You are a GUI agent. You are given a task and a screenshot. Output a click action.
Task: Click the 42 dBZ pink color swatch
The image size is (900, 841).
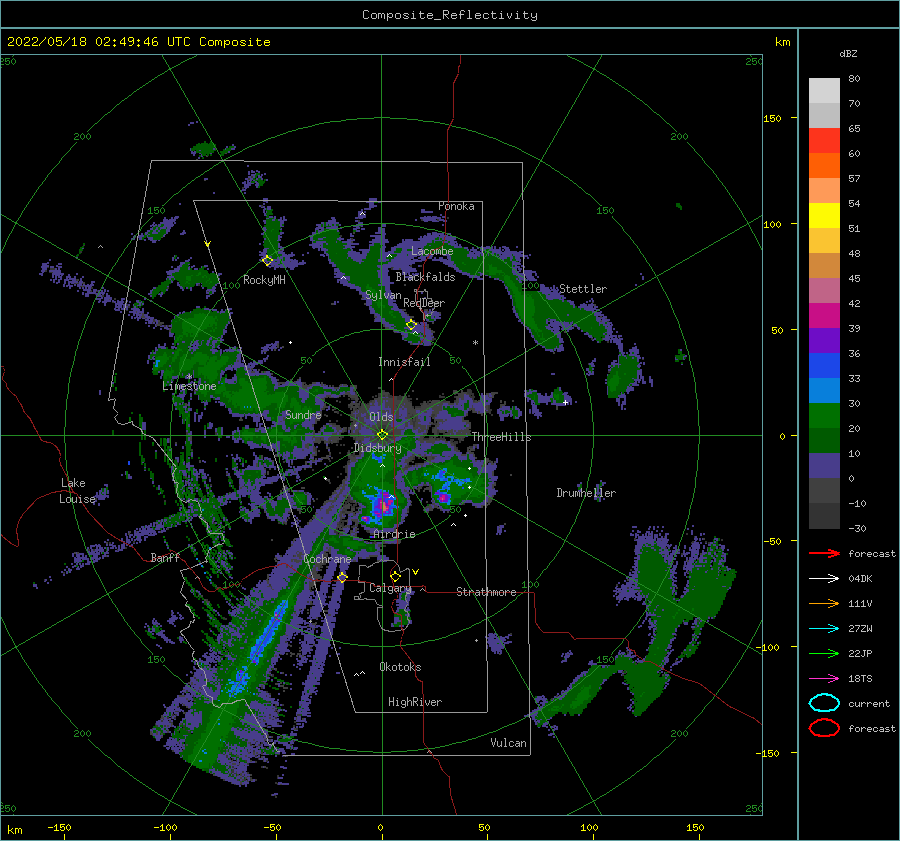click(x=824, y=290)
